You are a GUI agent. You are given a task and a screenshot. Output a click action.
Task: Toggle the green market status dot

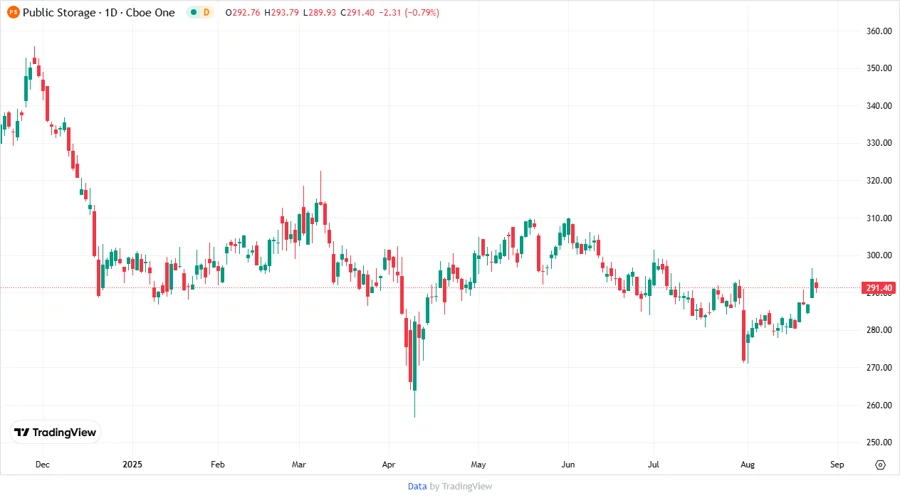click(193, 12)
